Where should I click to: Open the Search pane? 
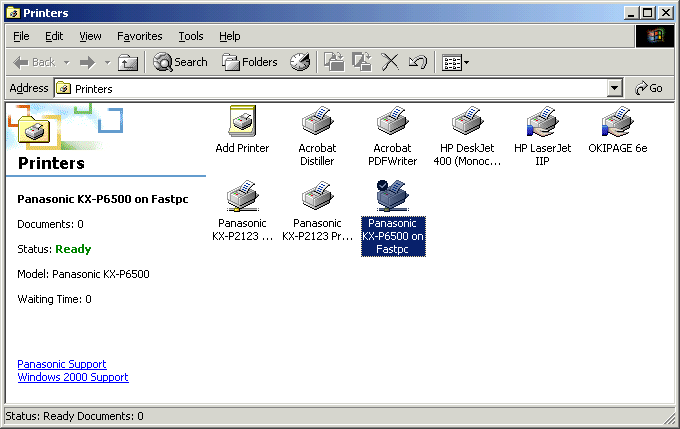(180, 62)
